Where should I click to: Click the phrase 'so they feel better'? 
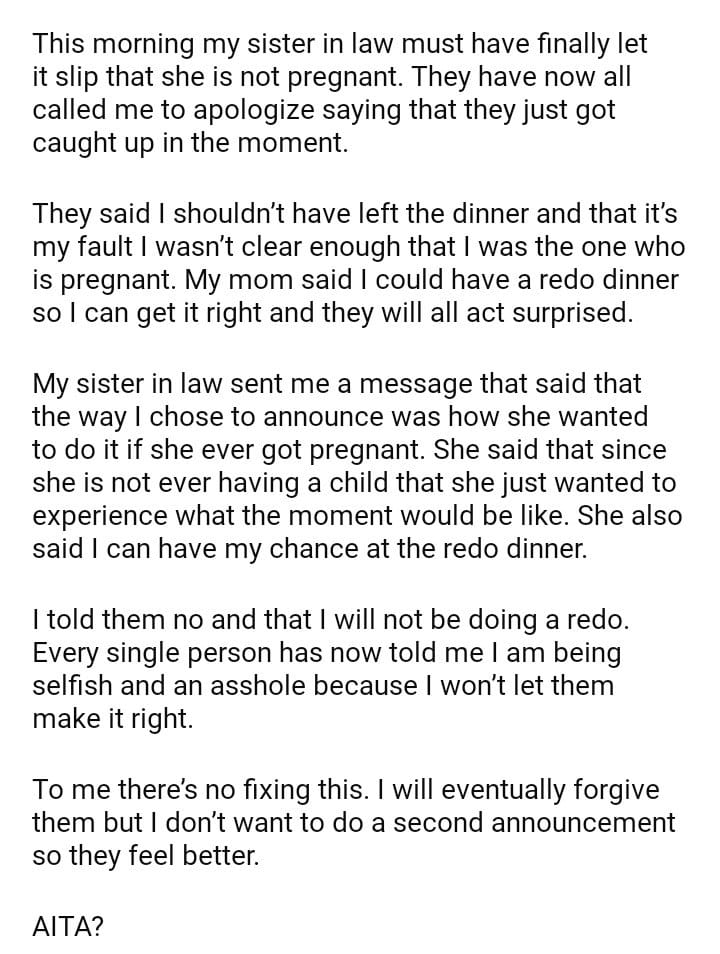tap(146, 856)
